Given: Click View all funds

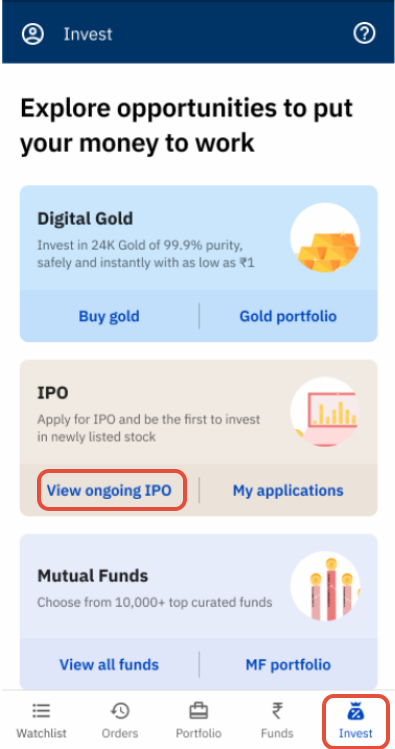Looking at the screenshot, I should [x=109, y=664].
